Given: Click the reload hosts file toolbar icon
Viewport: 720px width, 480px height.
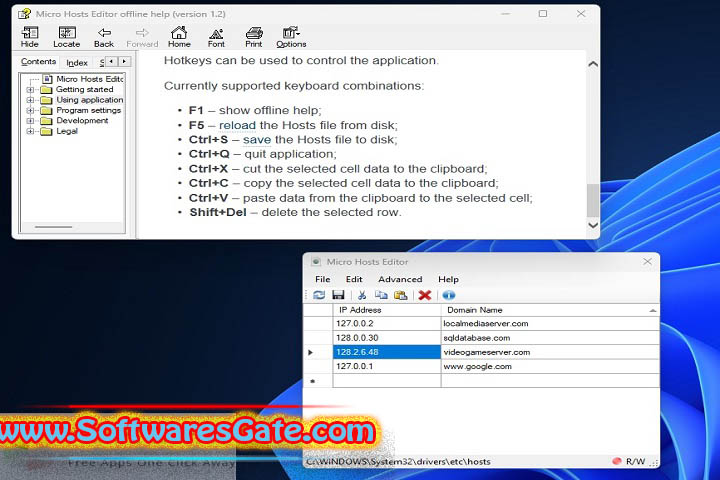Looking at the screenshot, I should click(319, 295).
